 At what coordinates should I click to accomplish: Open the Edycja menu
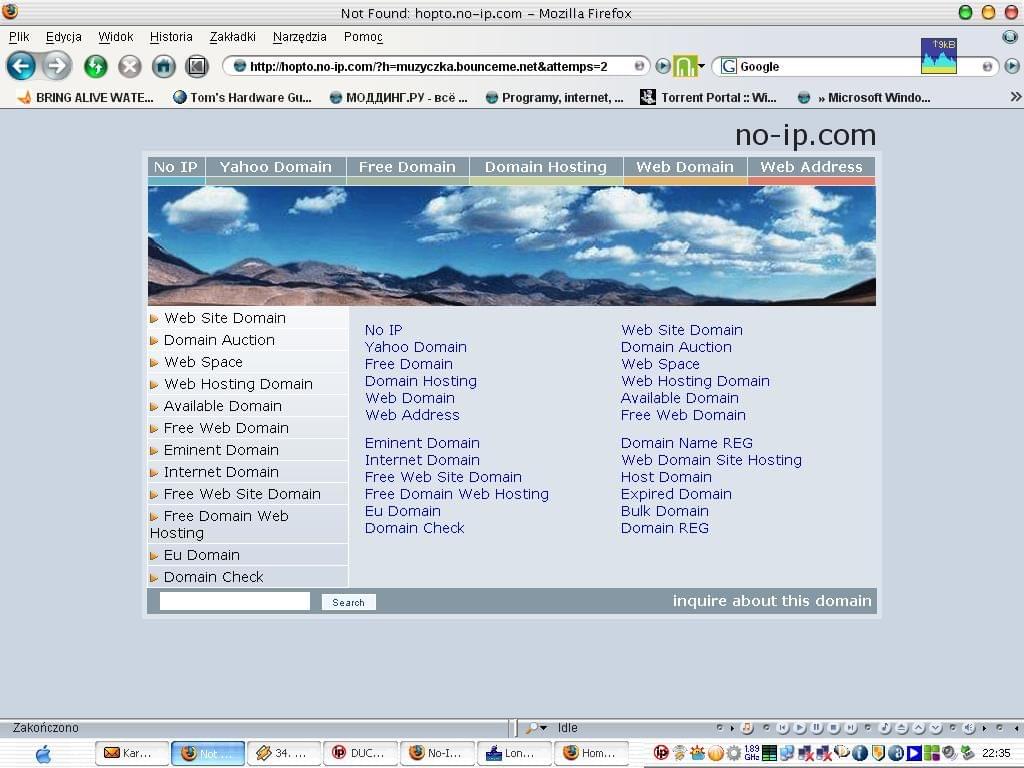pyautogui.click(x=63, y=37)
